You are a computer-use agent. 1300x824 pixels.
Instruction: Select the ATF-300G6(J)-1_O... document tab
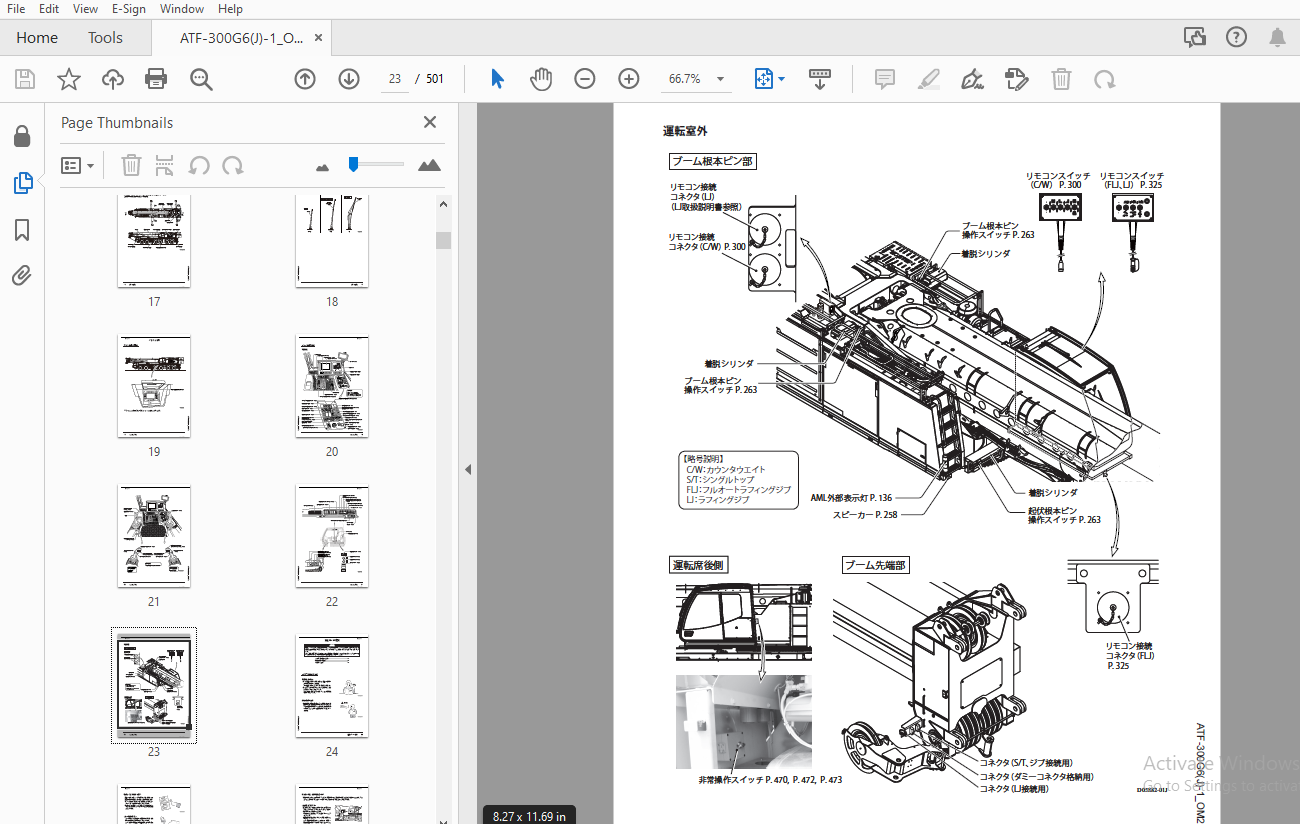point(241,38)
